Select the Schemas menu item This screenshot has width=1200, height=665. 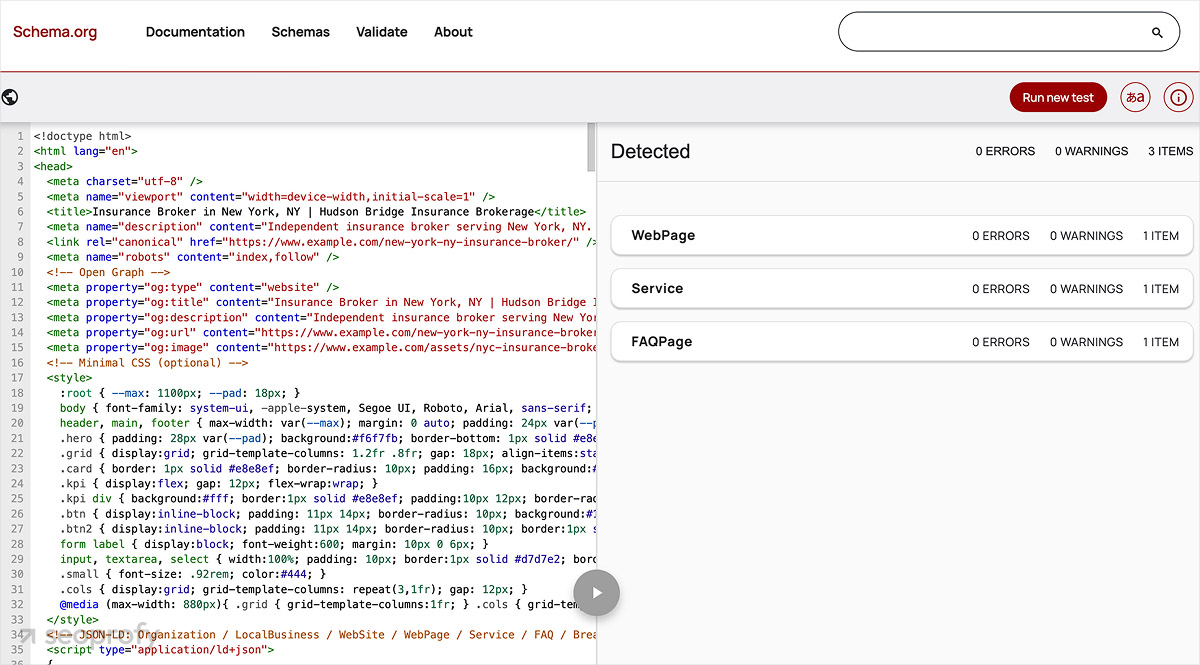(300, 32)
